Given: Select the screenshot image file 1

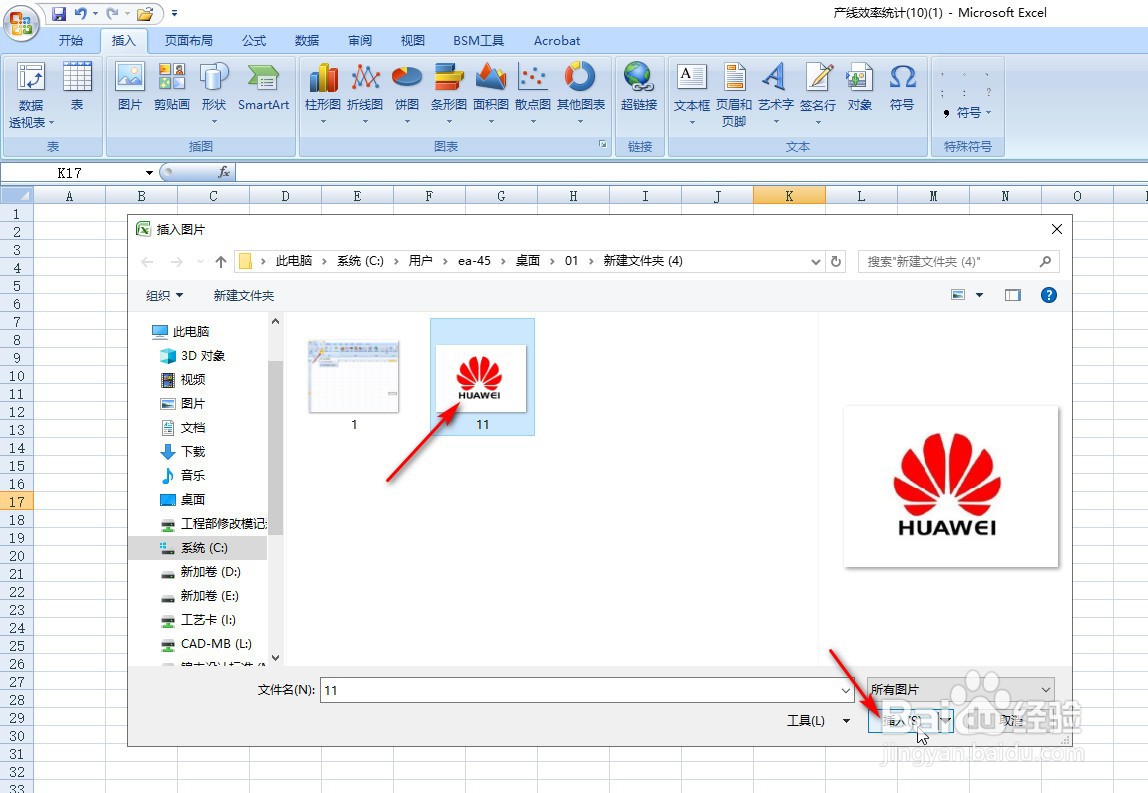Looking at the screenshot, I should [x=354, y=384].
